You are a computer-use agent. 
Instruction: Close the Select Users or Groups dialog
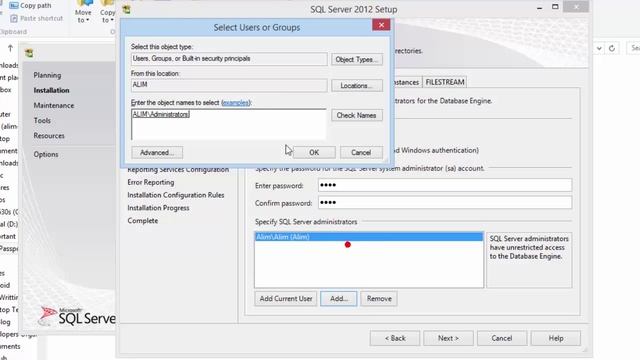[x=381, y=25]
